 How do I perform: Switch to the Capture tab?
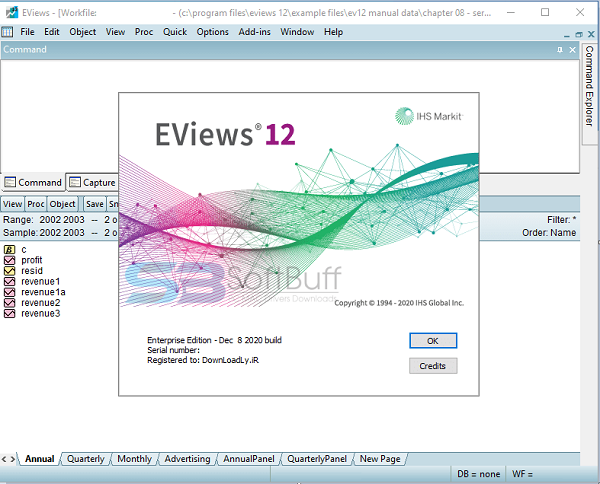92,183
